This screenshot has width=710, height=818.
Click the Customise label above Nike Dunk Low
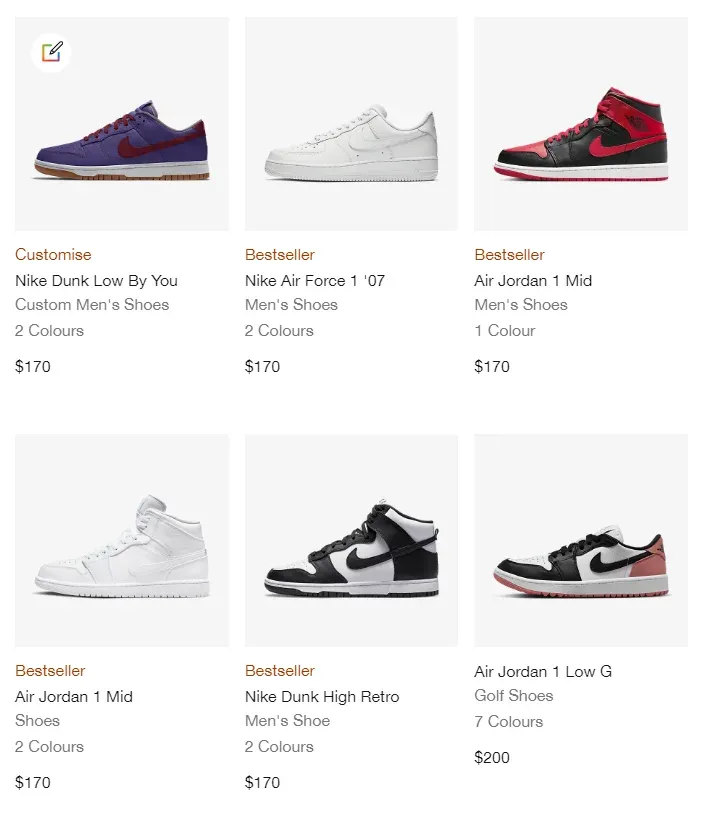53,255
